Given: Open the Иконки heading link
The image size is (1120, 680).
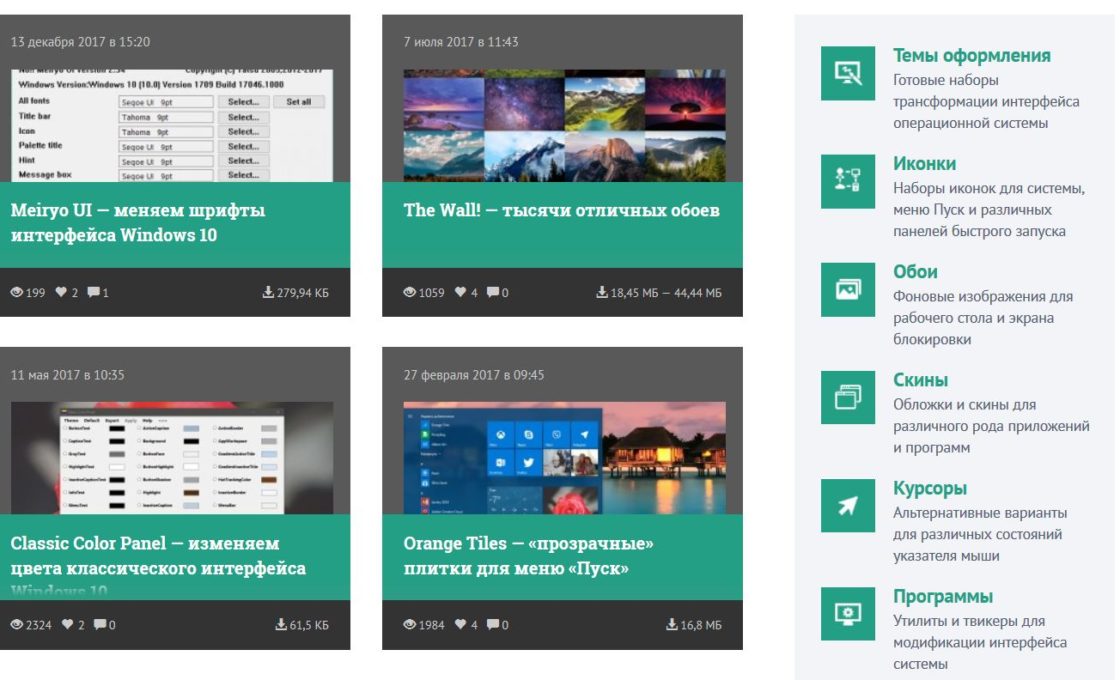Looking at the screenshot, I should click(x=924, y=164).
